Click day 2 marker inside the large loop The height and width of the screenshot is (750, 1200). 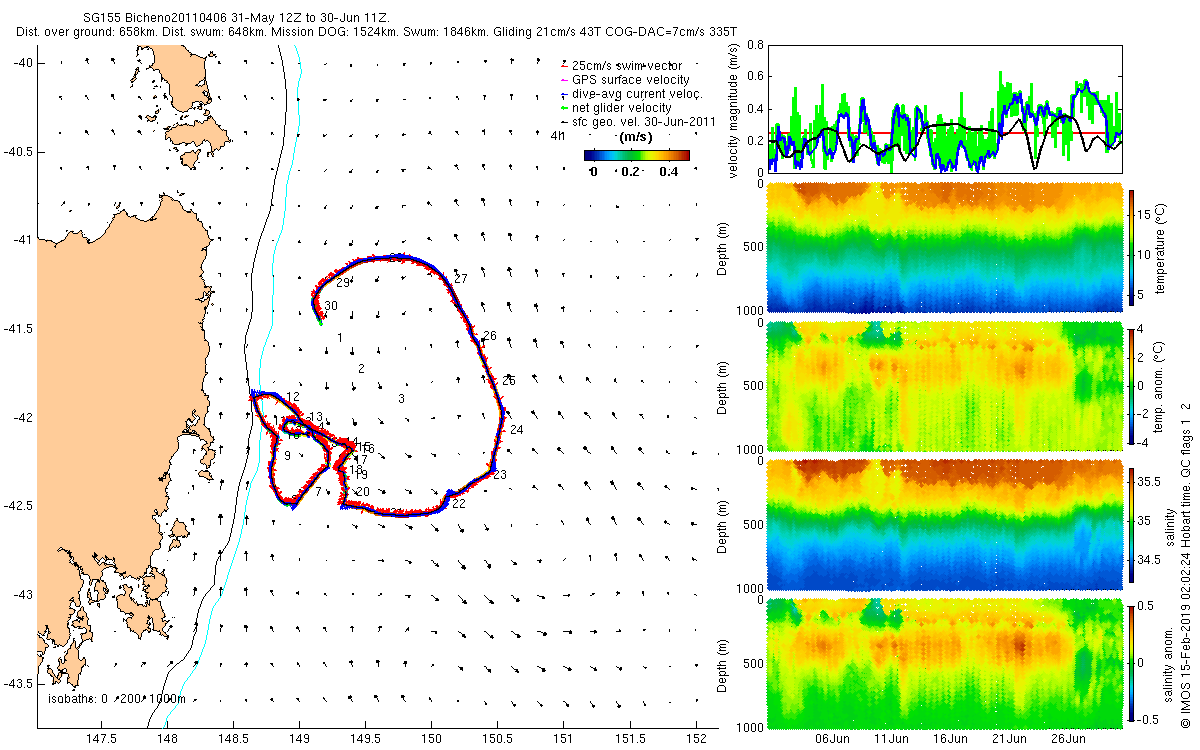pos(360,369)
